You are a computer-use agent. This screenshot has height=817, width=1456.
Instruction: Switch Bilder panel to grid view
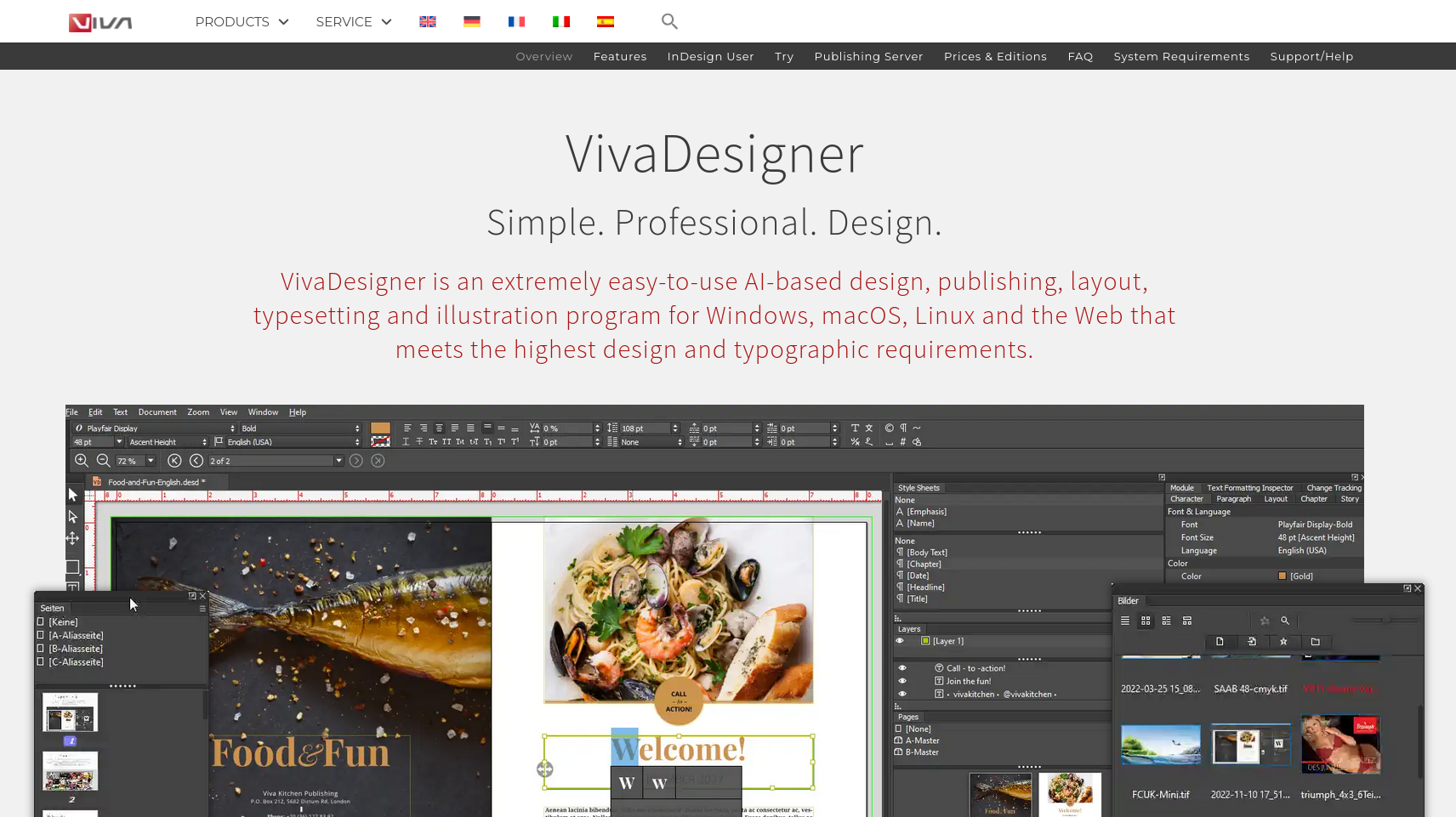click(x=1146, y=621)
